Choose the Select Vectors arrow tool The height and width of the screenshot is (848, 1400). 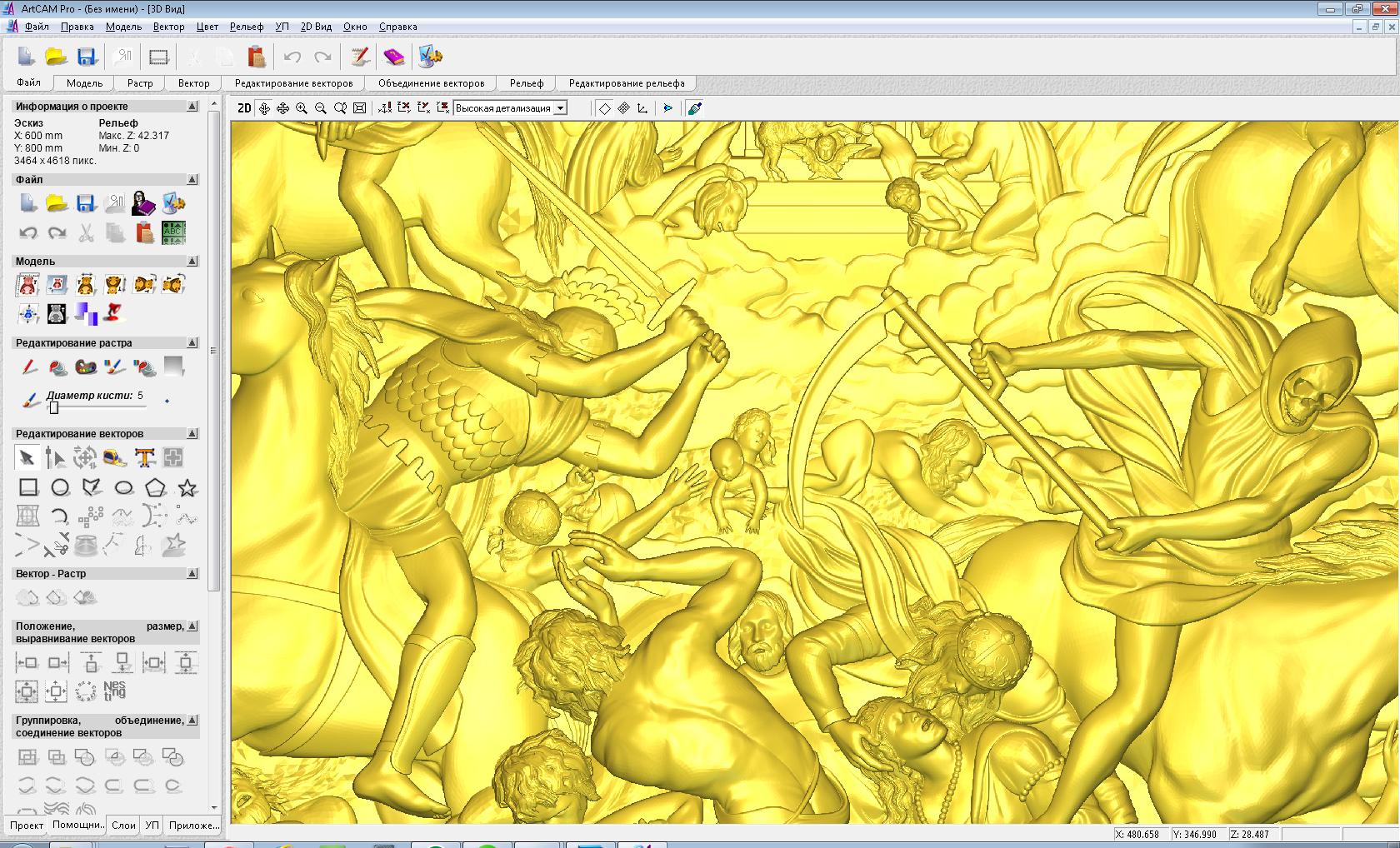[x=27, y=457]
